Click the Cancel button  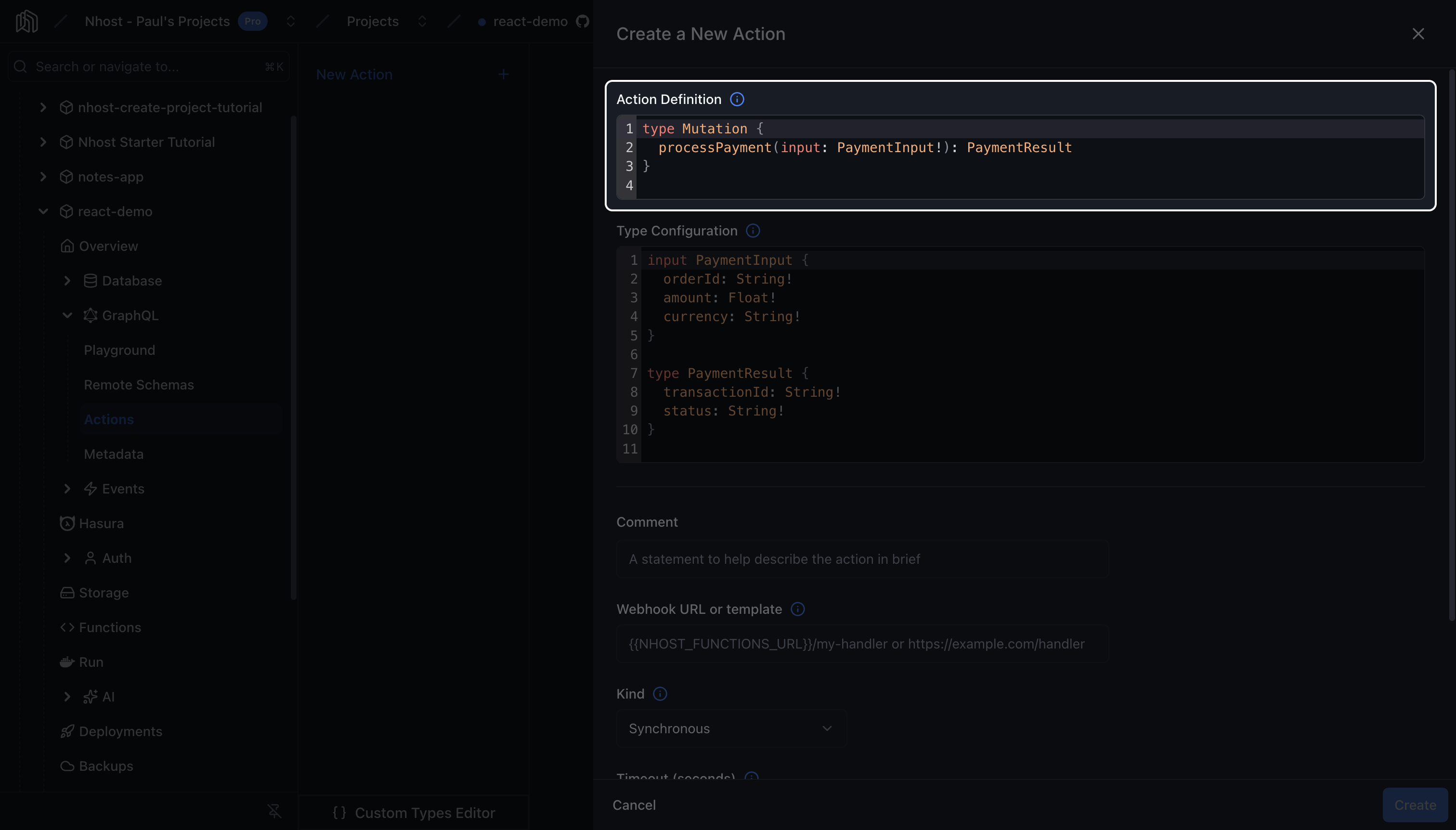pyautogui.click(x=634, y=805)
